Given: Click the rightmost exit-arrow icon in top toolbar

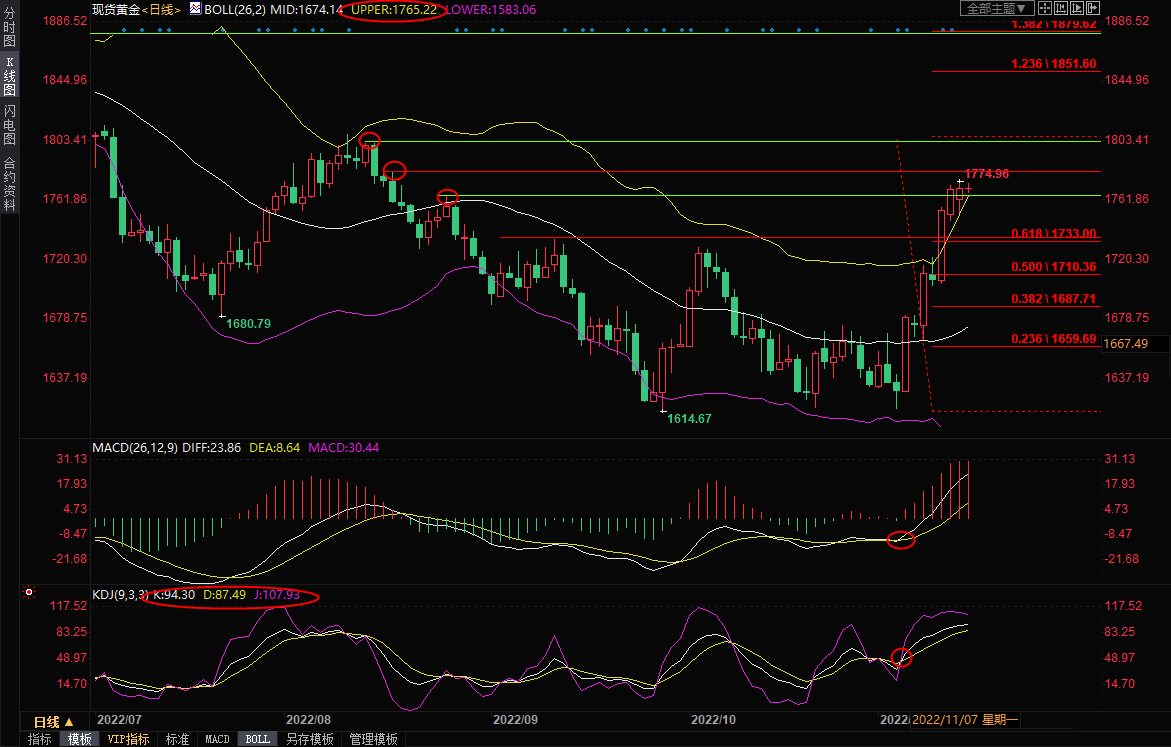Looking at the screenshot, I should pos(1093,8).
